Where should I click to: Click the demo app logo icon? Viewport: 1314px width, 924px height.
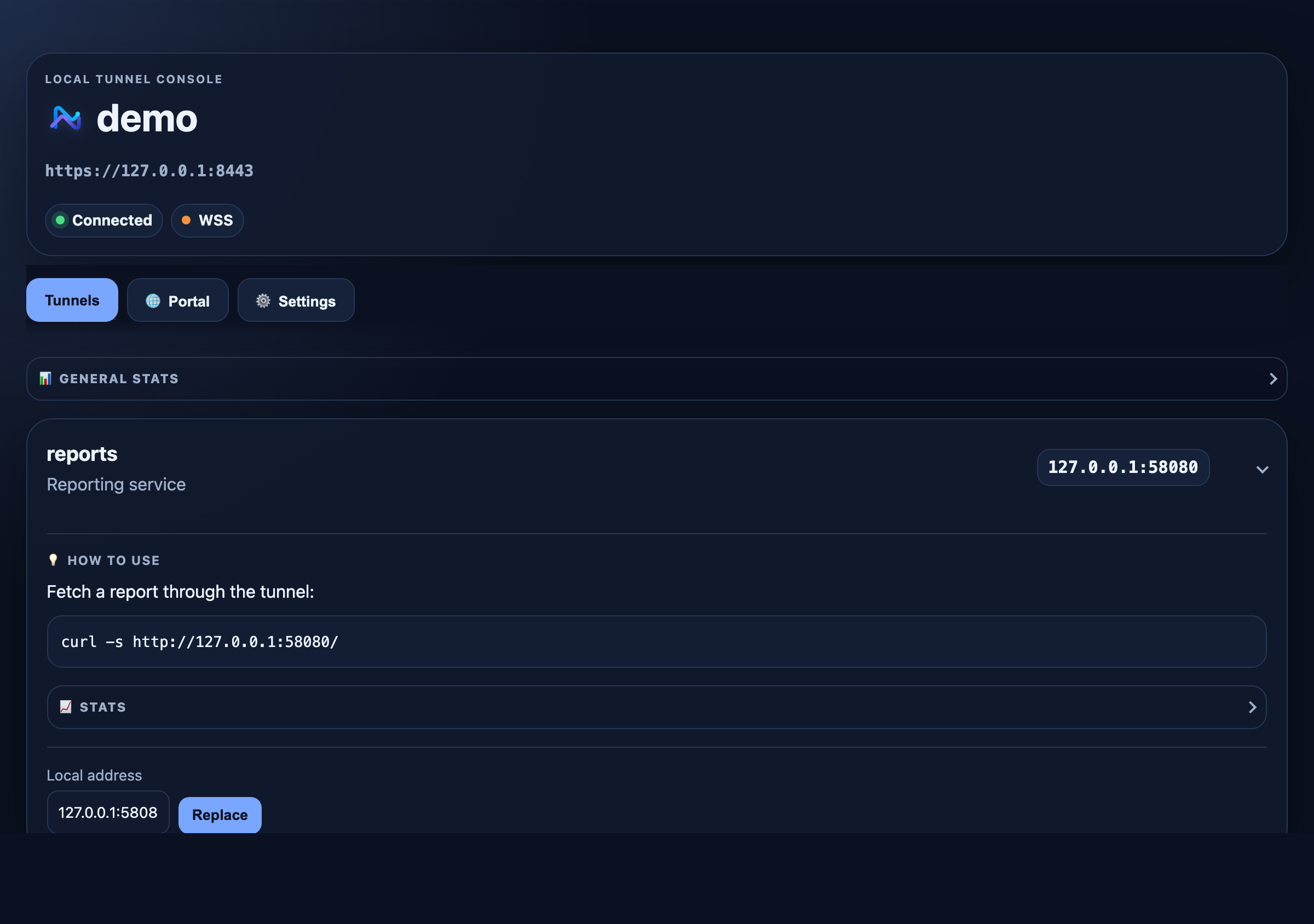[x=65, y=118]
